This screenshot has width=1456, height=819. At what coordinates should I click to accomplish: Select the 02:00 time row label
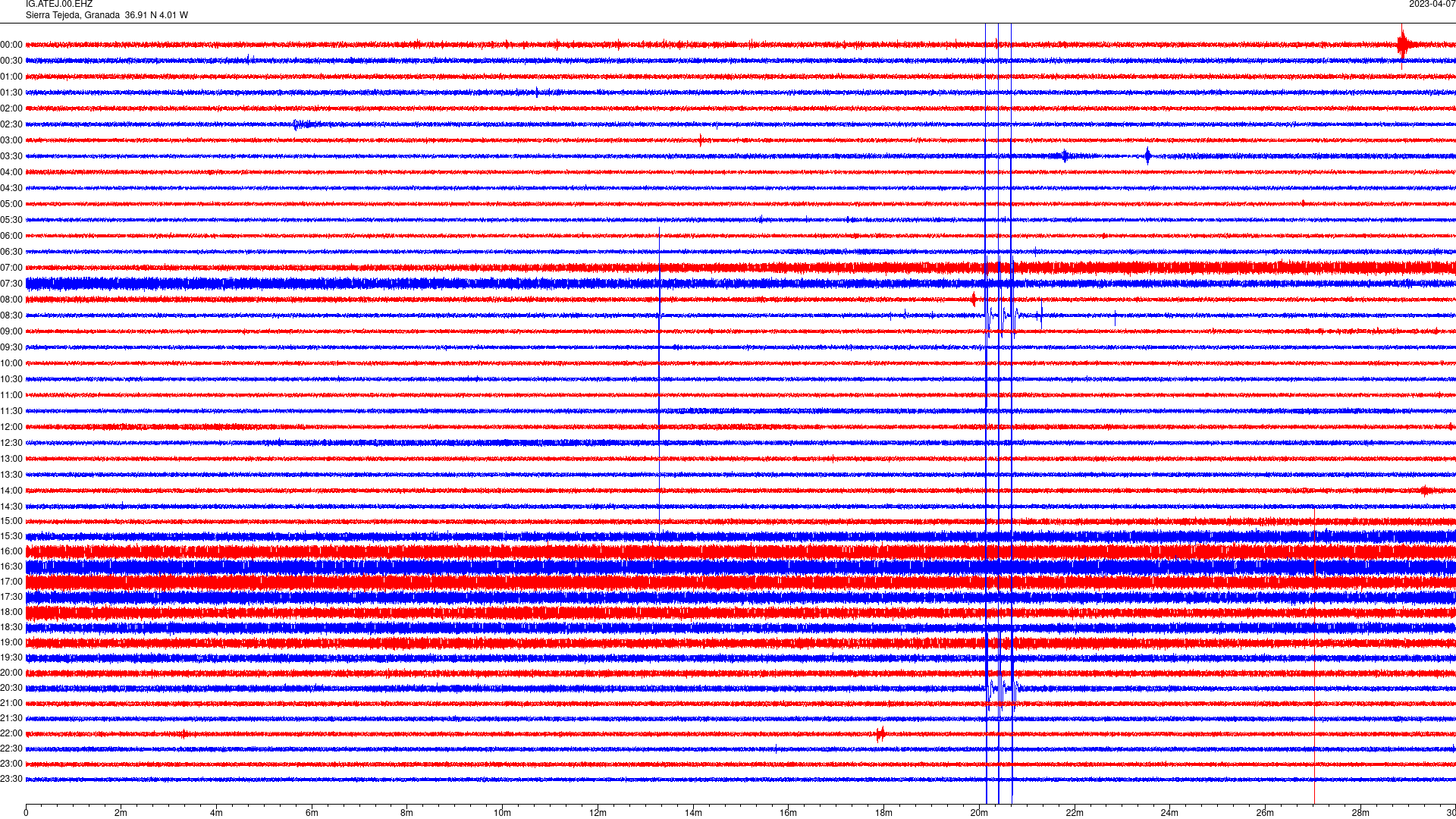coord(11,108)
